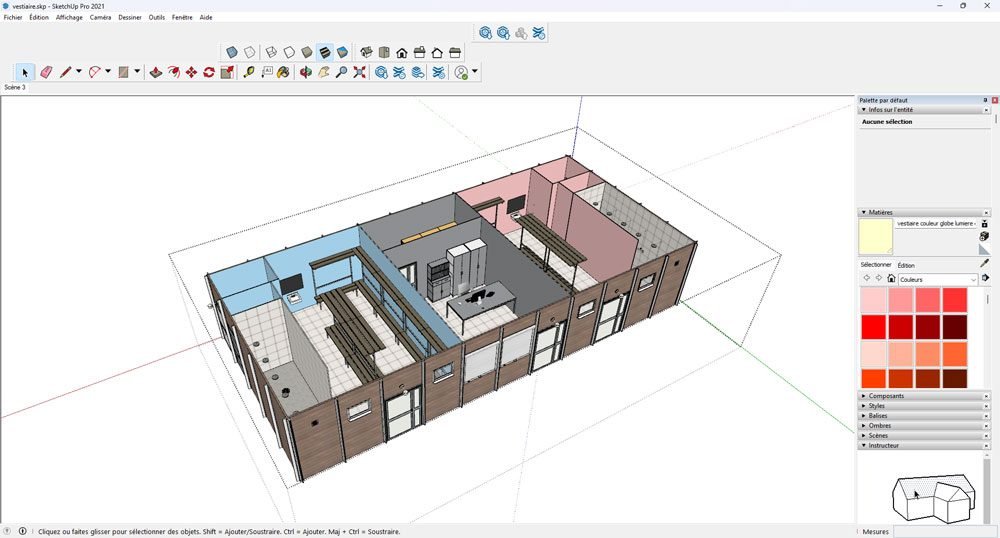Toggle Back Edges style
This screenshot has width=1000, height=538.
pyautogui.click(x=249, y=52)
